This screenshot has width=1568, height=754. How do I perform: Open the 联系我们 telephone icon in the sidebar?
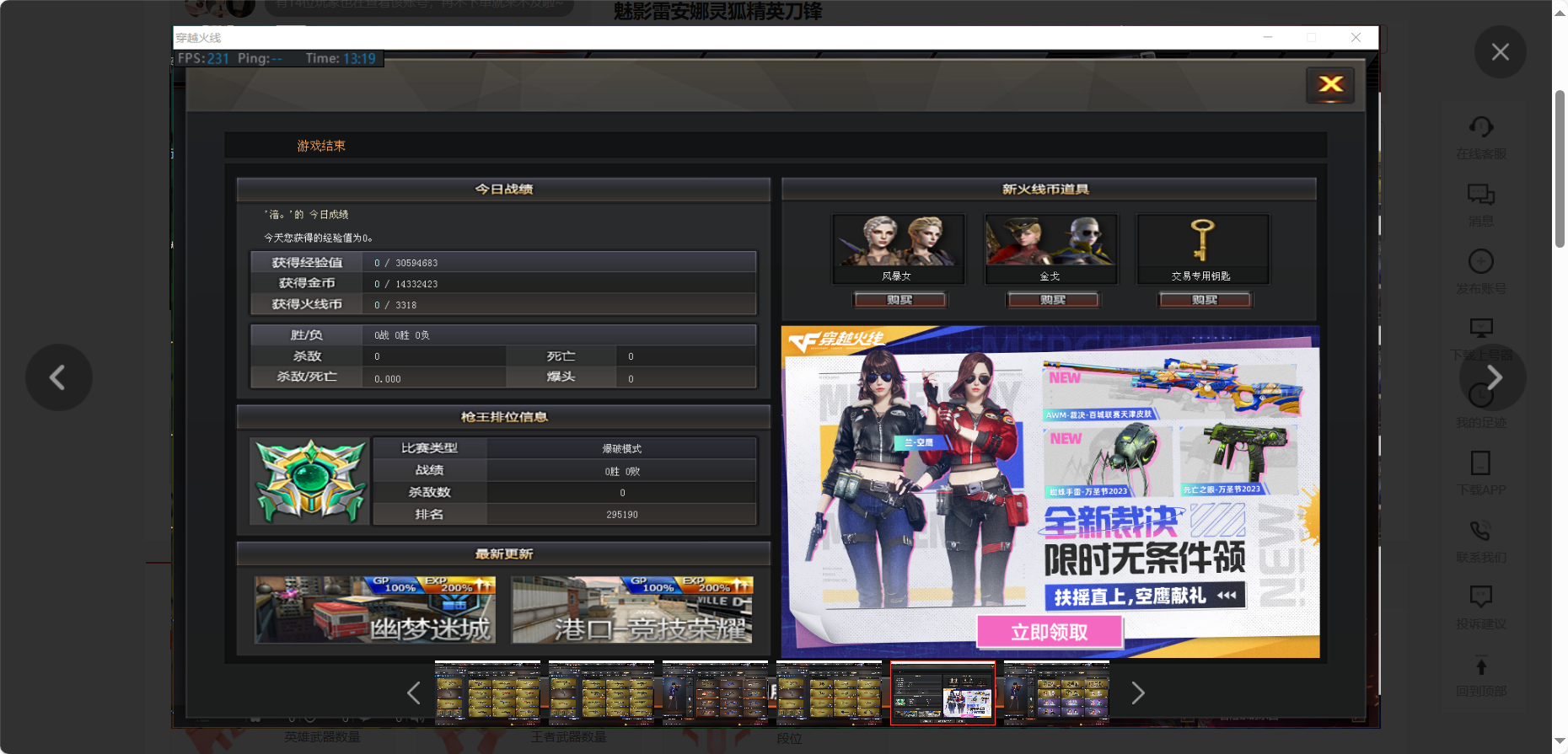click(1481, 530)
